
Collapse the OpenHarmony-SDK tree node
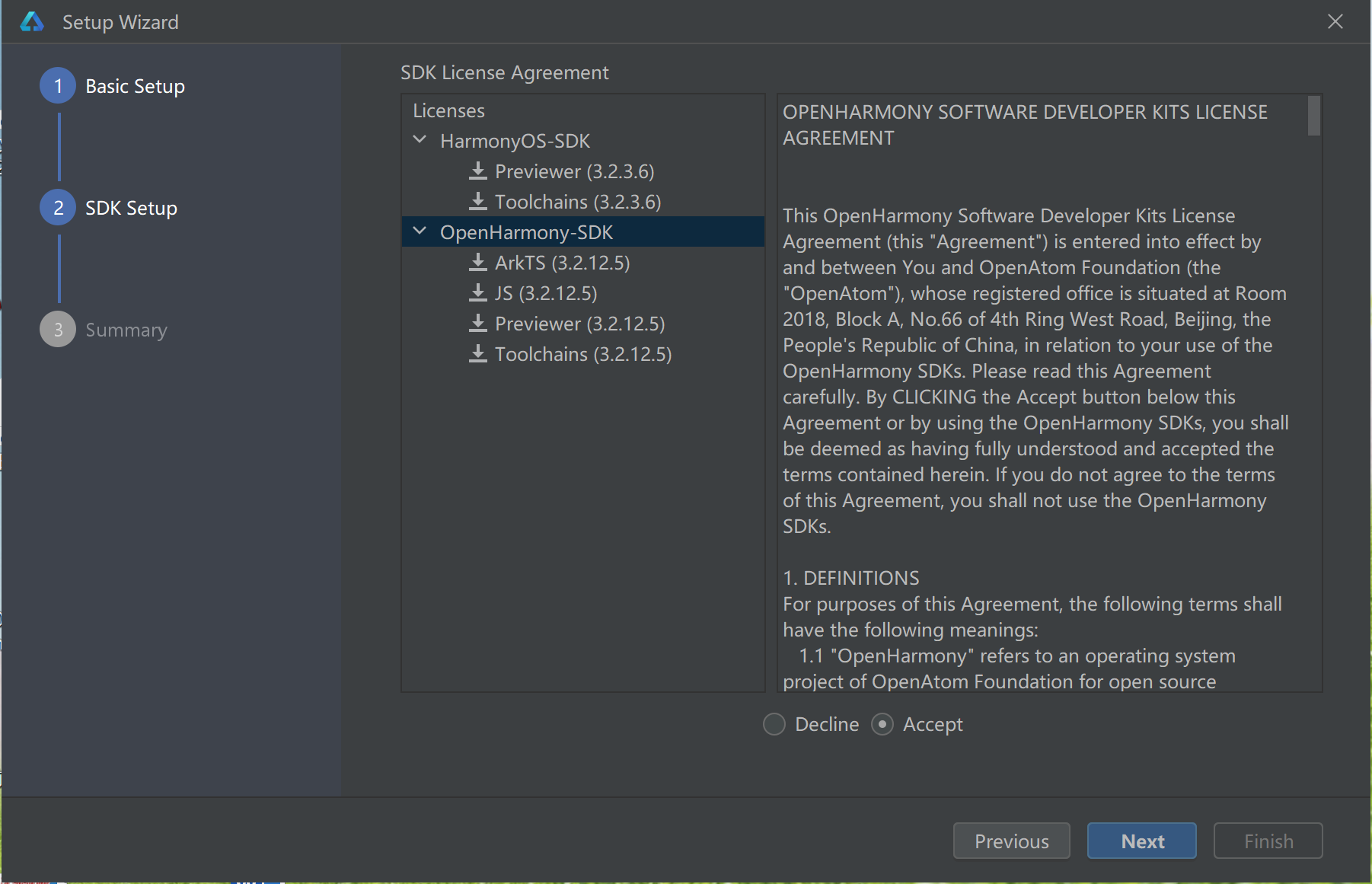tap(420, 231)
